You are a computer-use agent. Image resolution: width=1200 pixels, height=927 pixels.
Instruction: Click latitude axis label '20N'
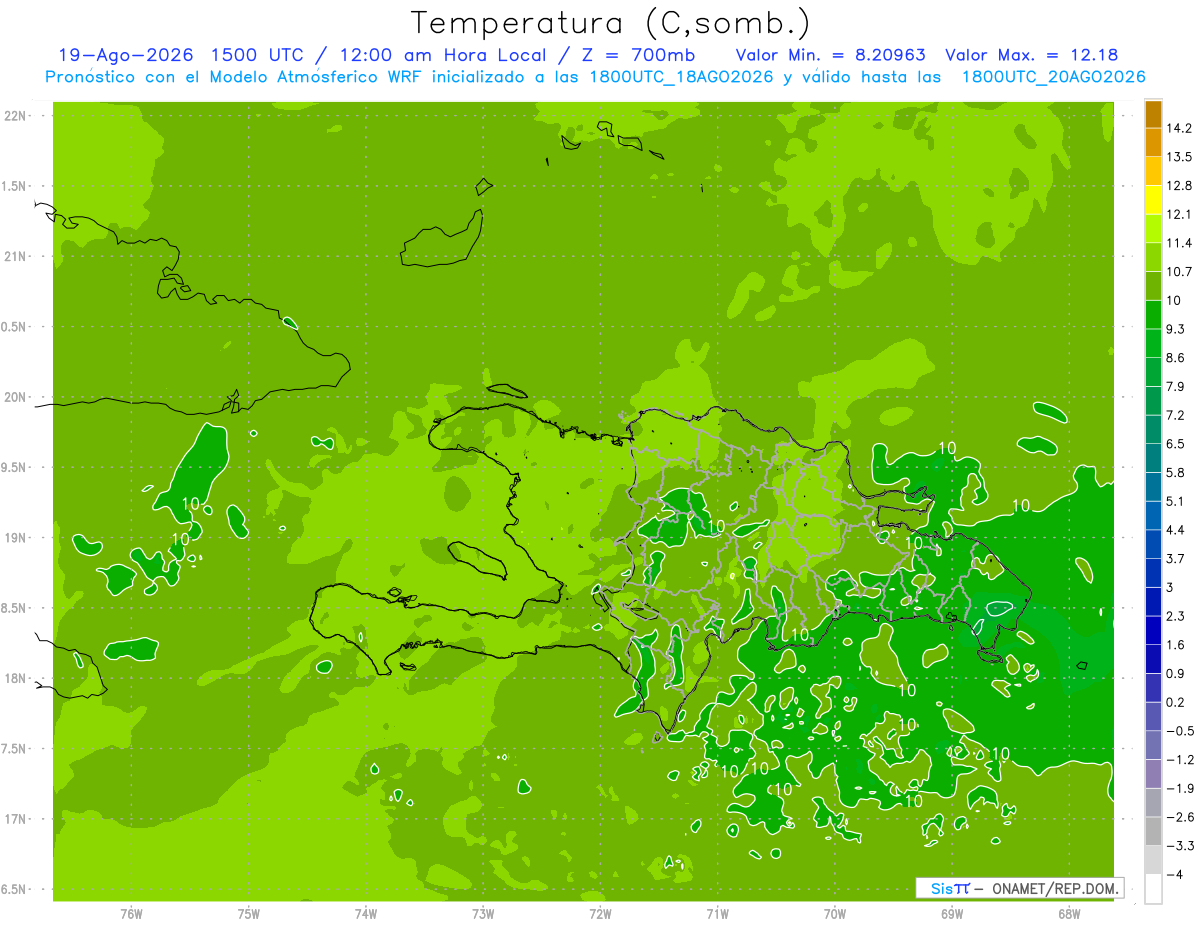tap(17, 397)
